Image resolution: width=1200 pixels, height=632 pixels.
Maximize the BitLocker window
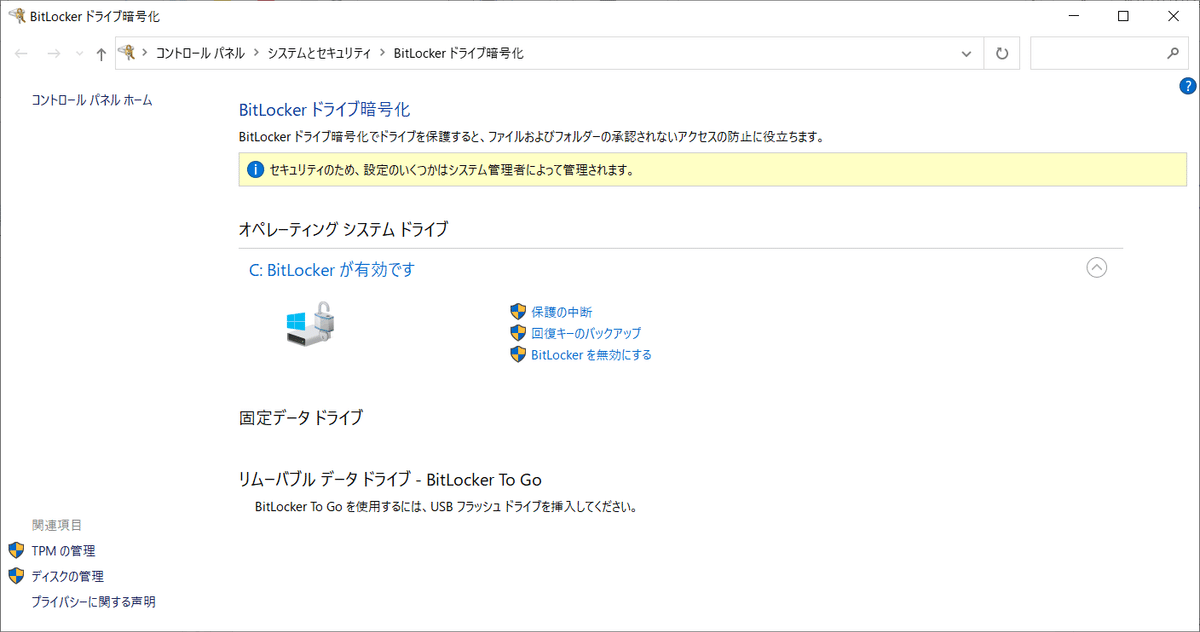[1123, 16]
